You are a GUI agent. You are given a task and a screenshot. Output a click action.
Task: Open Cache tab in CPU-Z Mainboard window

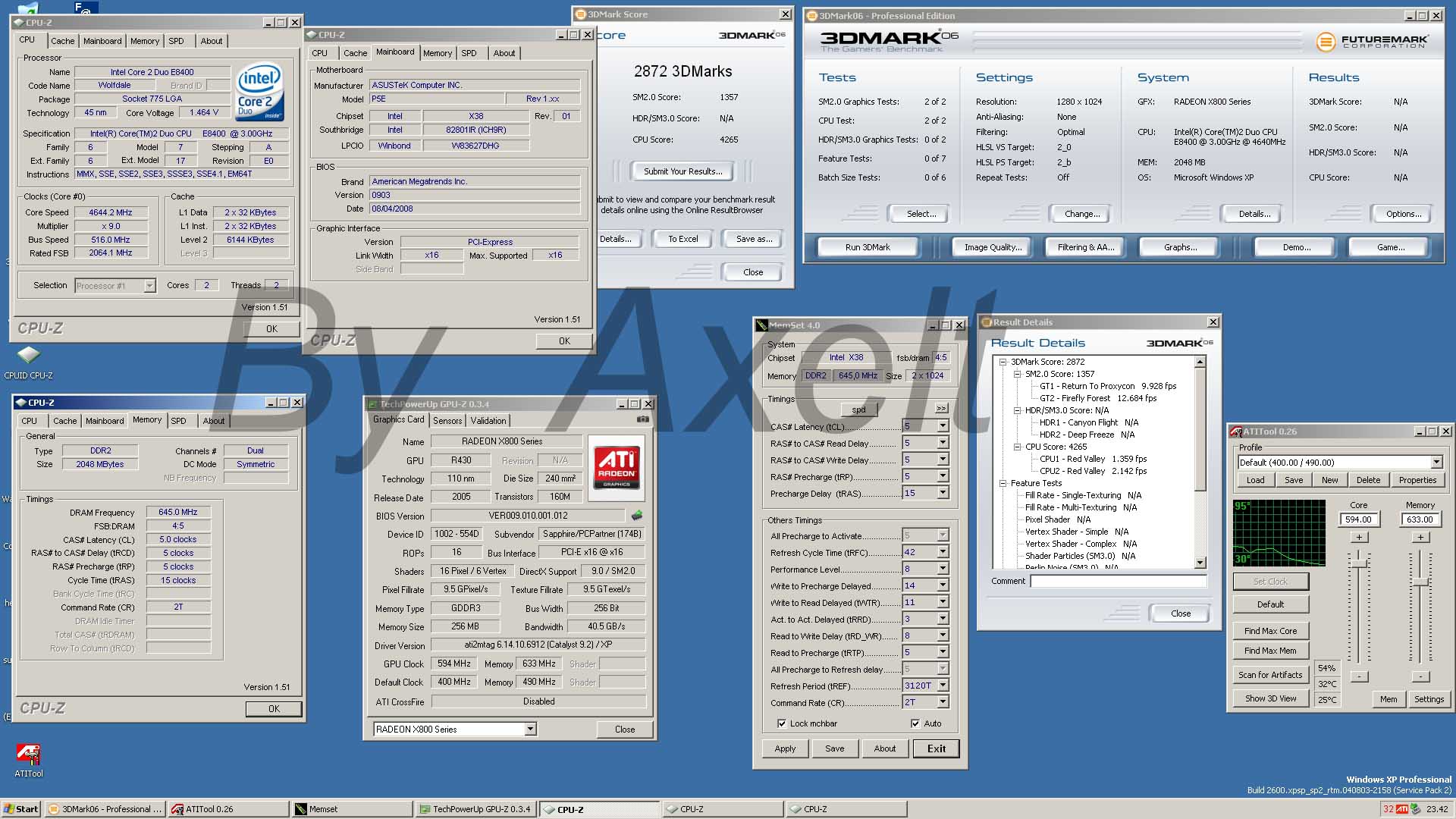click(x=355, y=53)
